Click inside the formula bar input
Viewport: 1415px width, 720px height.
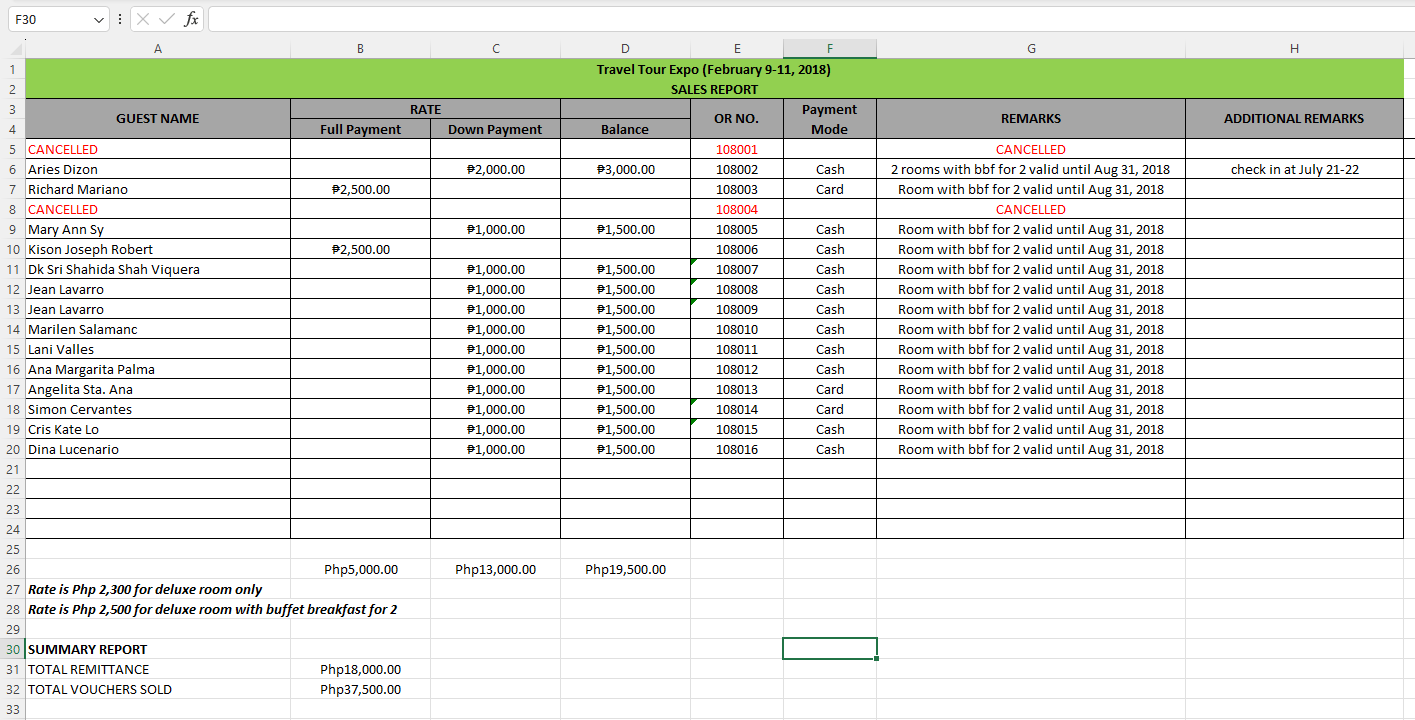pos(810,19)
